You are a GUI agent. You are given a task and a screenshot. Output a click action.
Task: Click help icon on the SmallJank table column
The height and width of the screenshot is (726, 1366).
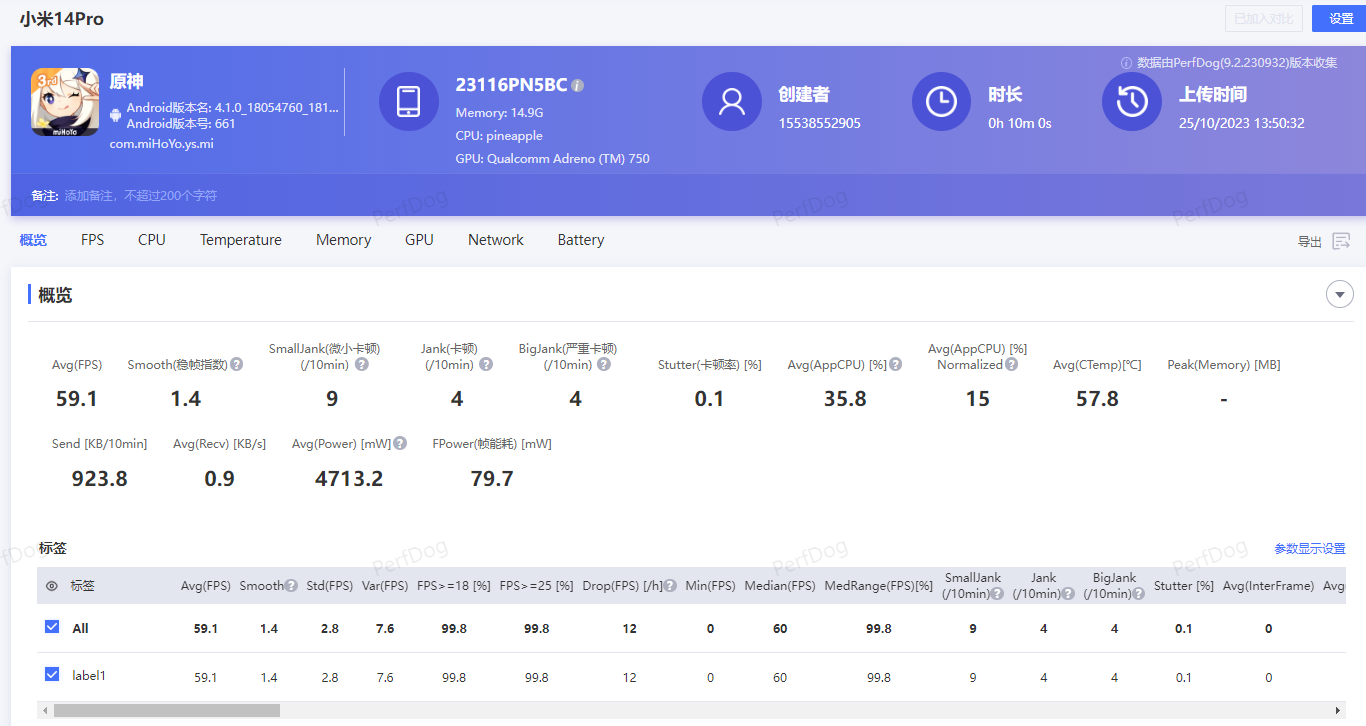click(x=997, y=594)
